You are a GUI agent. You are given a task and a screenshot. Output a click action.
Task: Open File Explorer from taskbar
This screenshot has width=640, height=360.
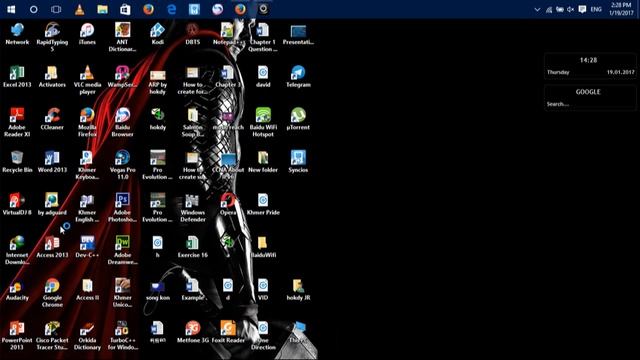point(102,9)
